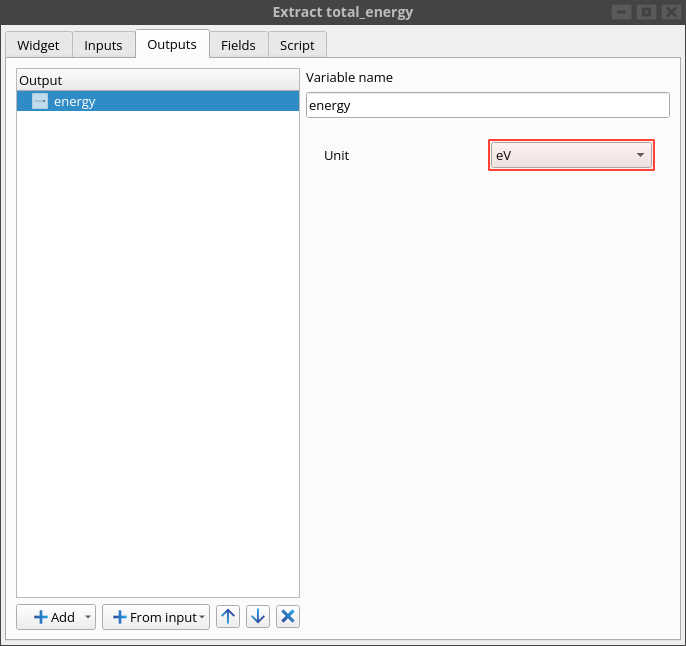The image size is (686, 646).
Task: Move selected output up
Action: coord(228,617)
